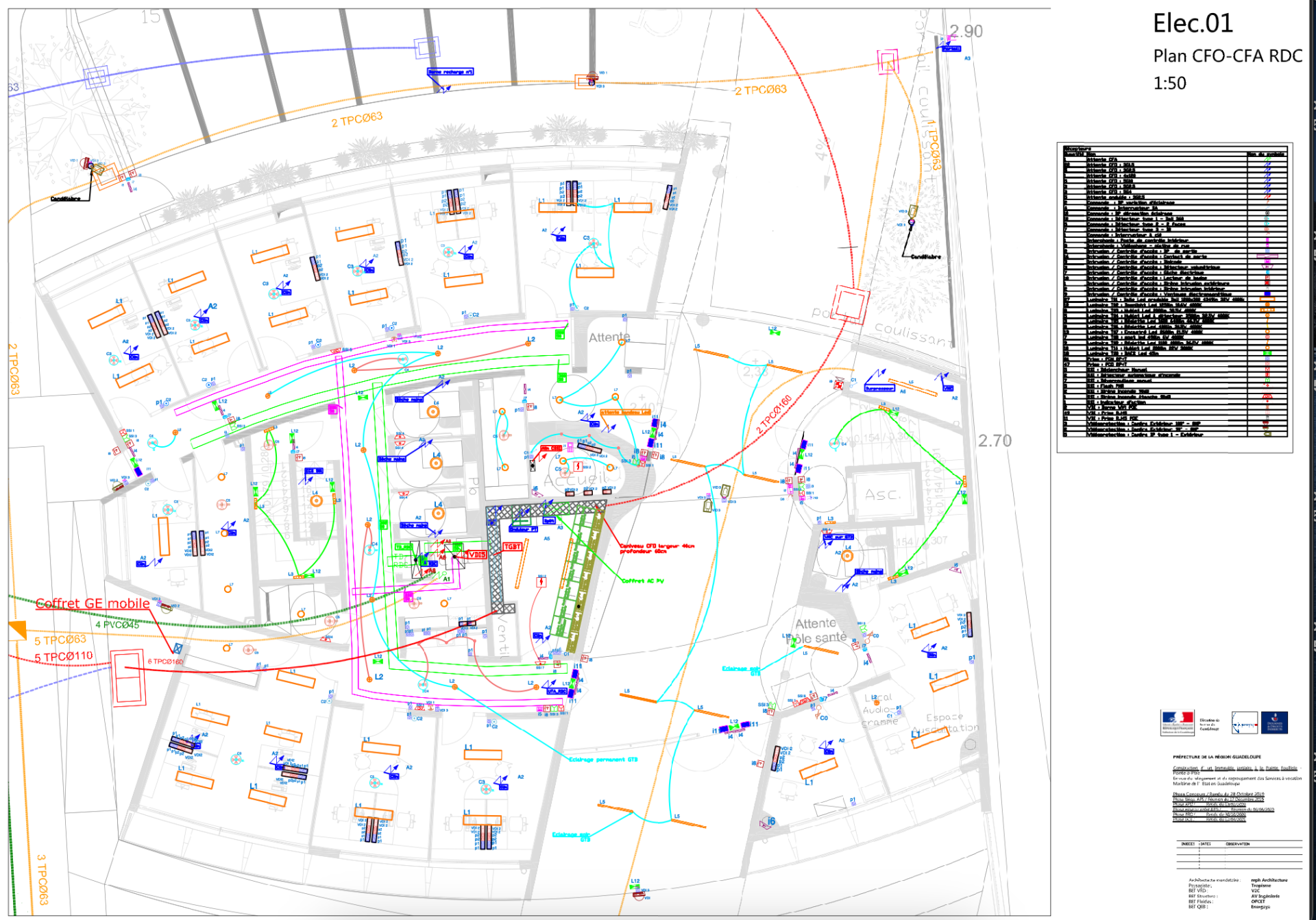The width and height of the screenshot is (1316, 920).
Task: Select the red generator coffret rectangle symbol
Action: 128,677
